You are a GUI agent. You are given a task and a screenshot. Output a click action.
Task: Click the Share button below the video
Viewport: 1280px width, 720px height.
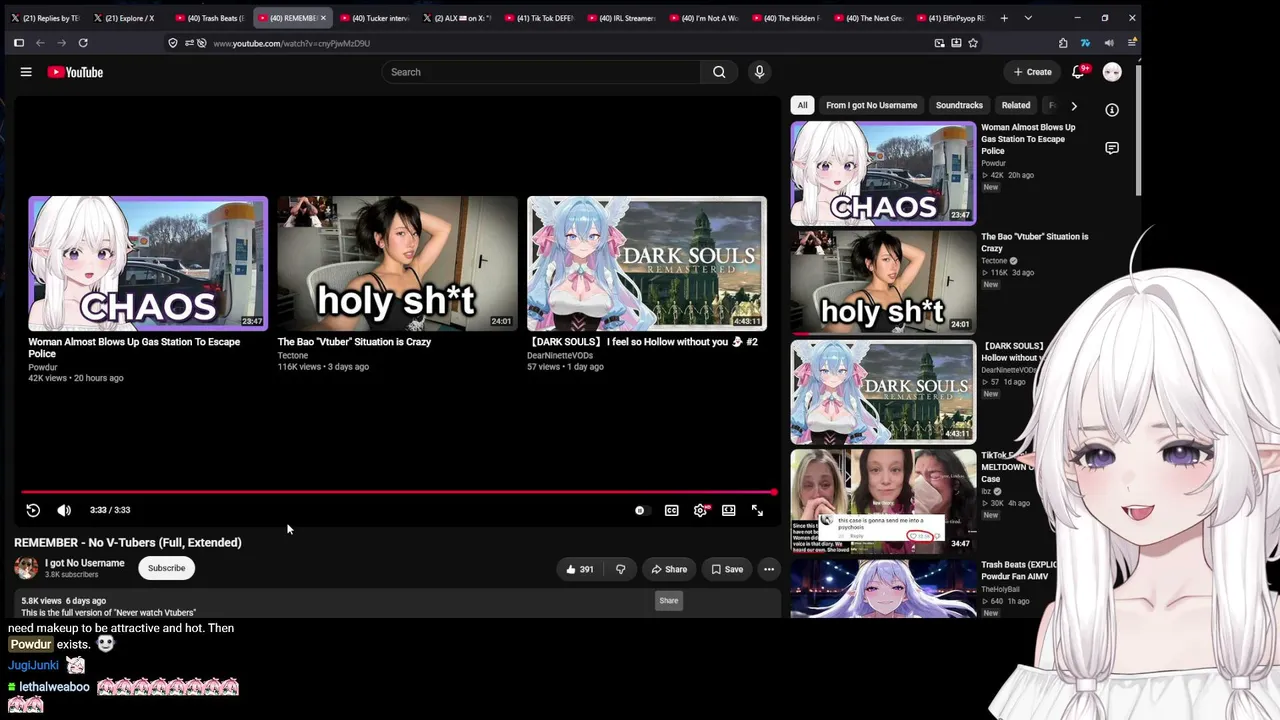(669, 569)
